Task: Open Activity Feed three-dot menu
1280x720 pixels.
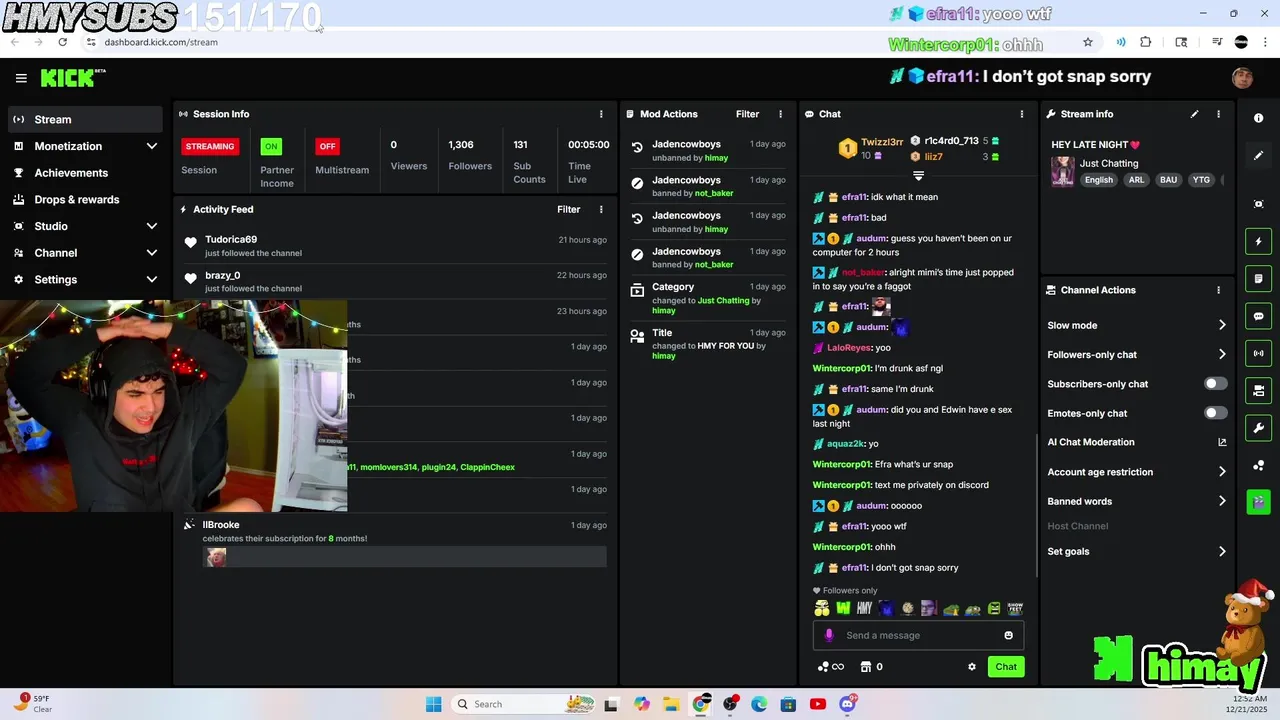Action: [x=601, y=209]
